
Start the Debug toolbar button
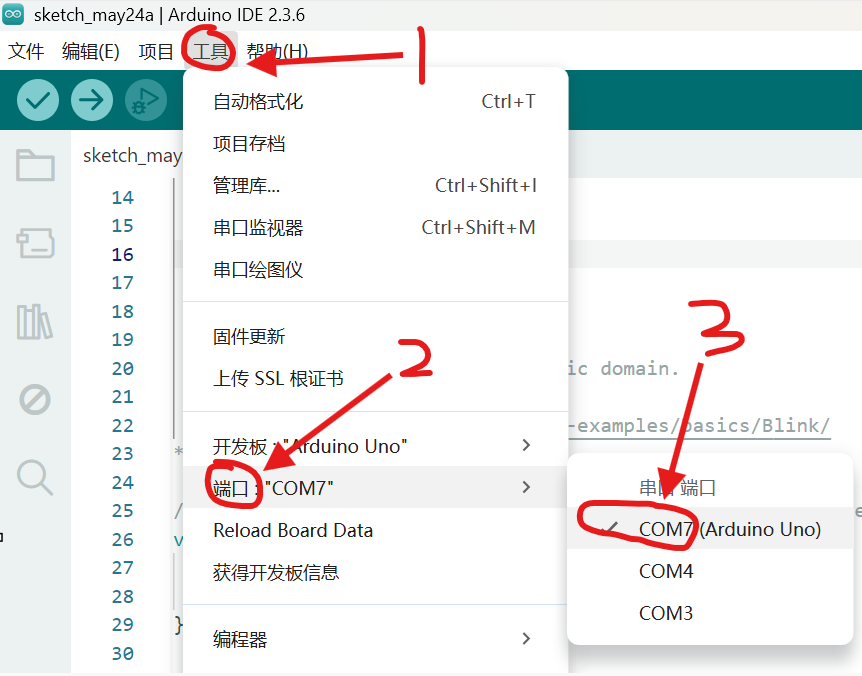(x=146, y=100)
